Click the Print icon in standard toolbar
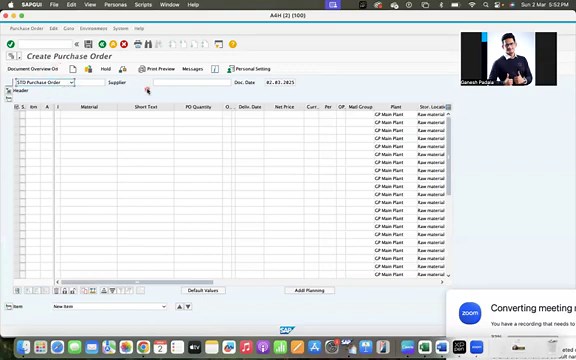This screenshot has width=576, height=360. click(138, 44)
